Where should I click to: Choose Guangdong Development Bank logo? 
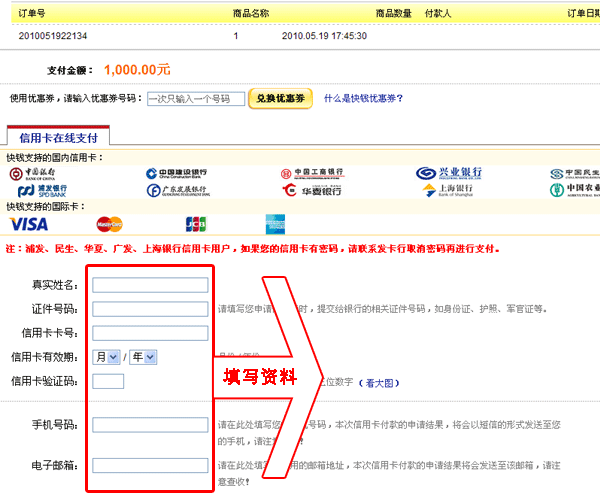[x=176, y=189]
